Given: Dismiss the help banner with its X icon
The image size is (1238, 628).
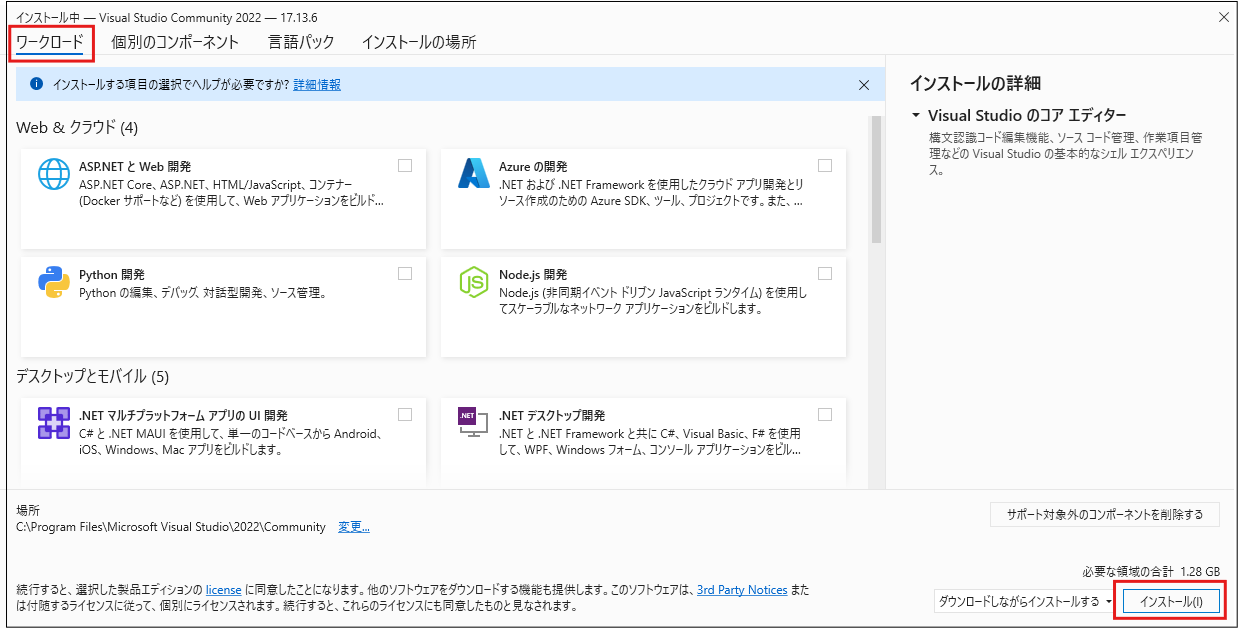Looking at the screenshot, I should coord(864,85).
